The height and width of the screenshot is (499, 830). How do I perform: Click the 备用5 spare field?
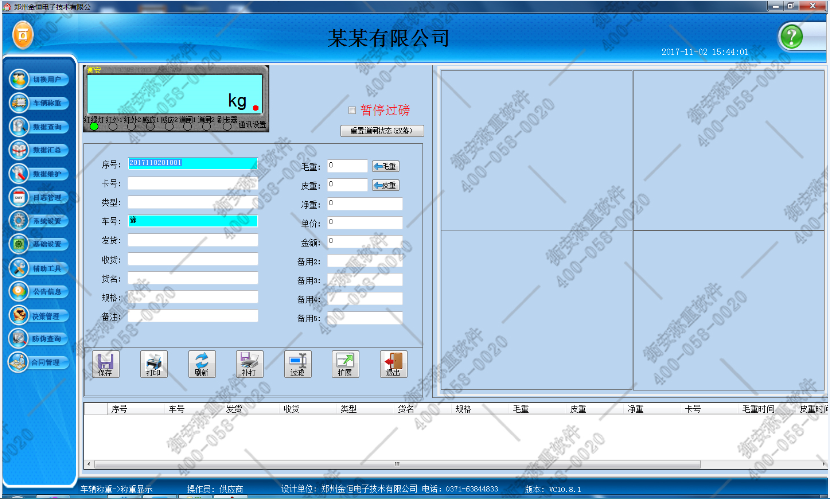[x=365, y=318]
